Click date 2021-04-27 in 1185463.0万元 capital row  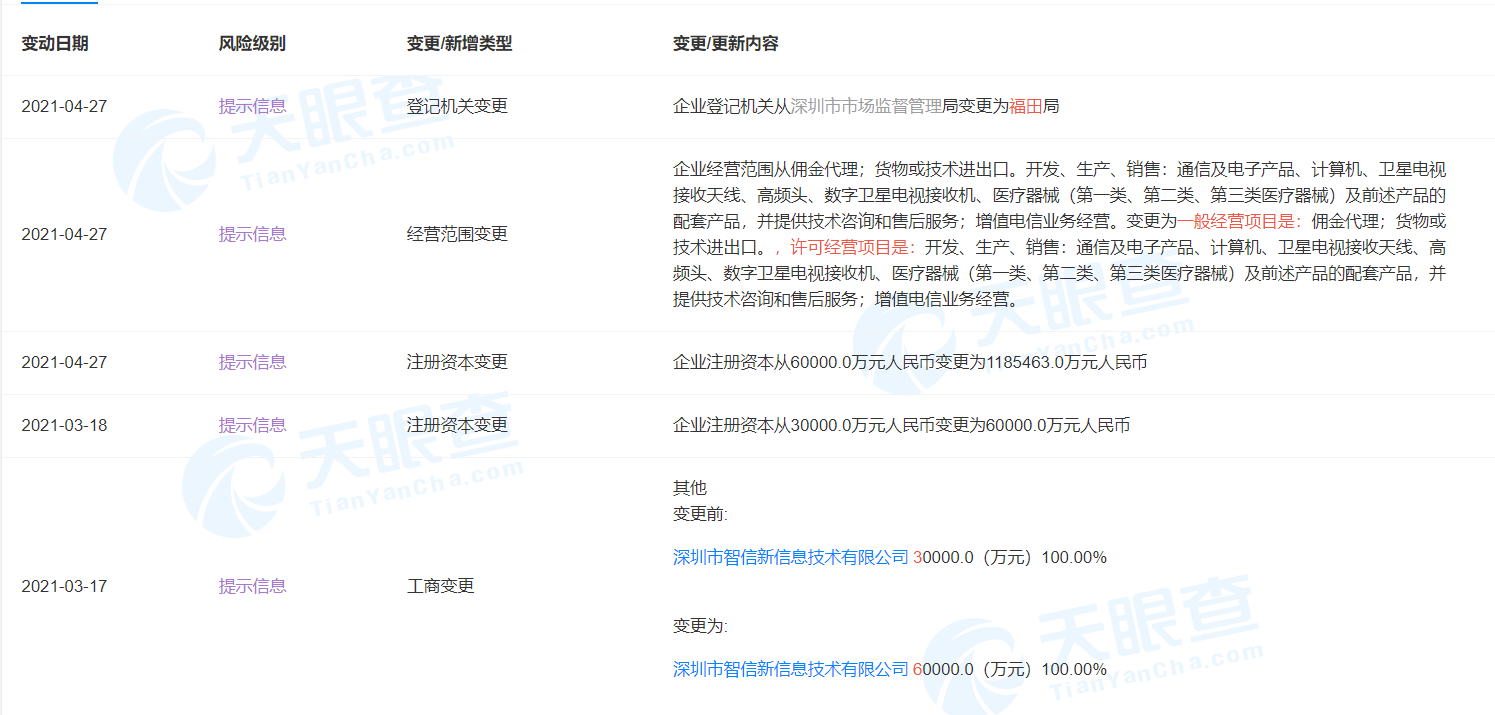(x=64, y=362)
